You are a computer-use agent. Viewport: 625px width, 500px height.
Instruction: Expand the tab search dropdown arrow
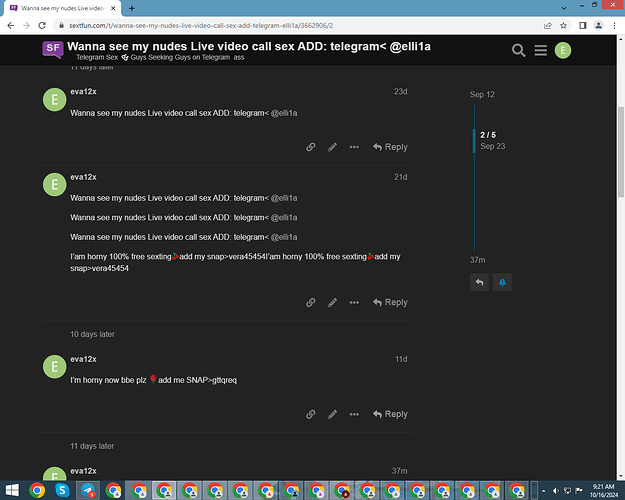[564, 8]
